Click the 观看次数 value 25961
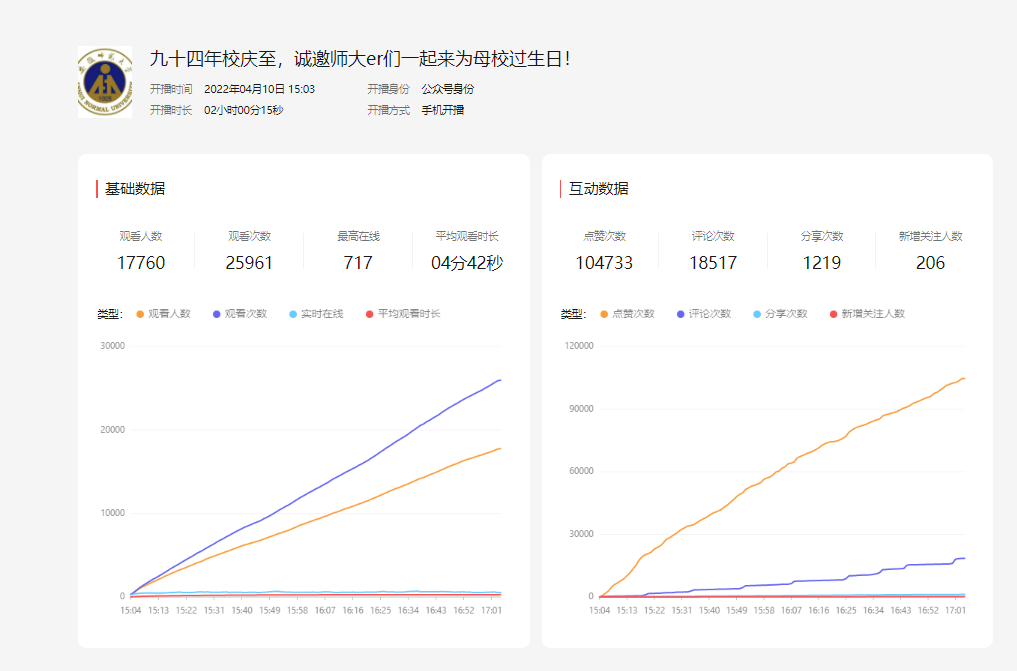The height and width of the screenshot is (671, 1017). click(249, 263)
